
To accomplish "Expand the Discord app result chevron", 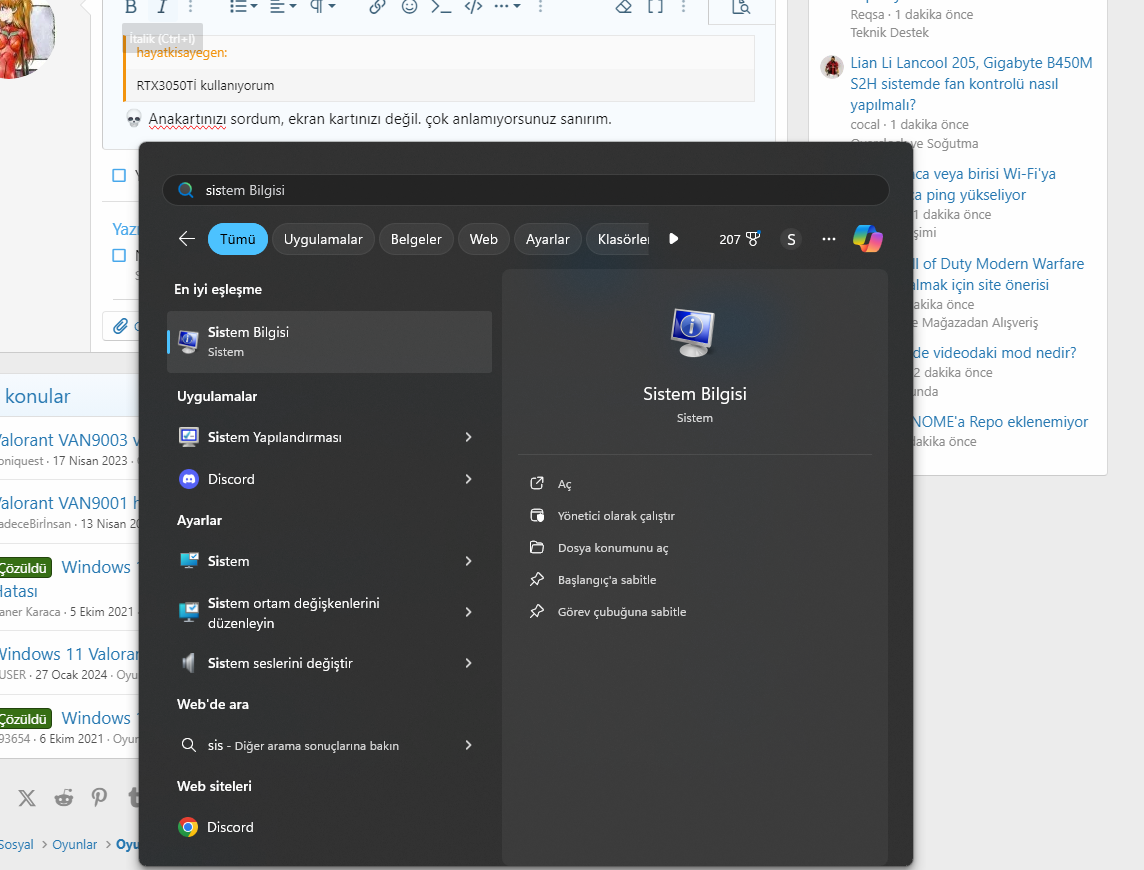I will tap(468, 479).
